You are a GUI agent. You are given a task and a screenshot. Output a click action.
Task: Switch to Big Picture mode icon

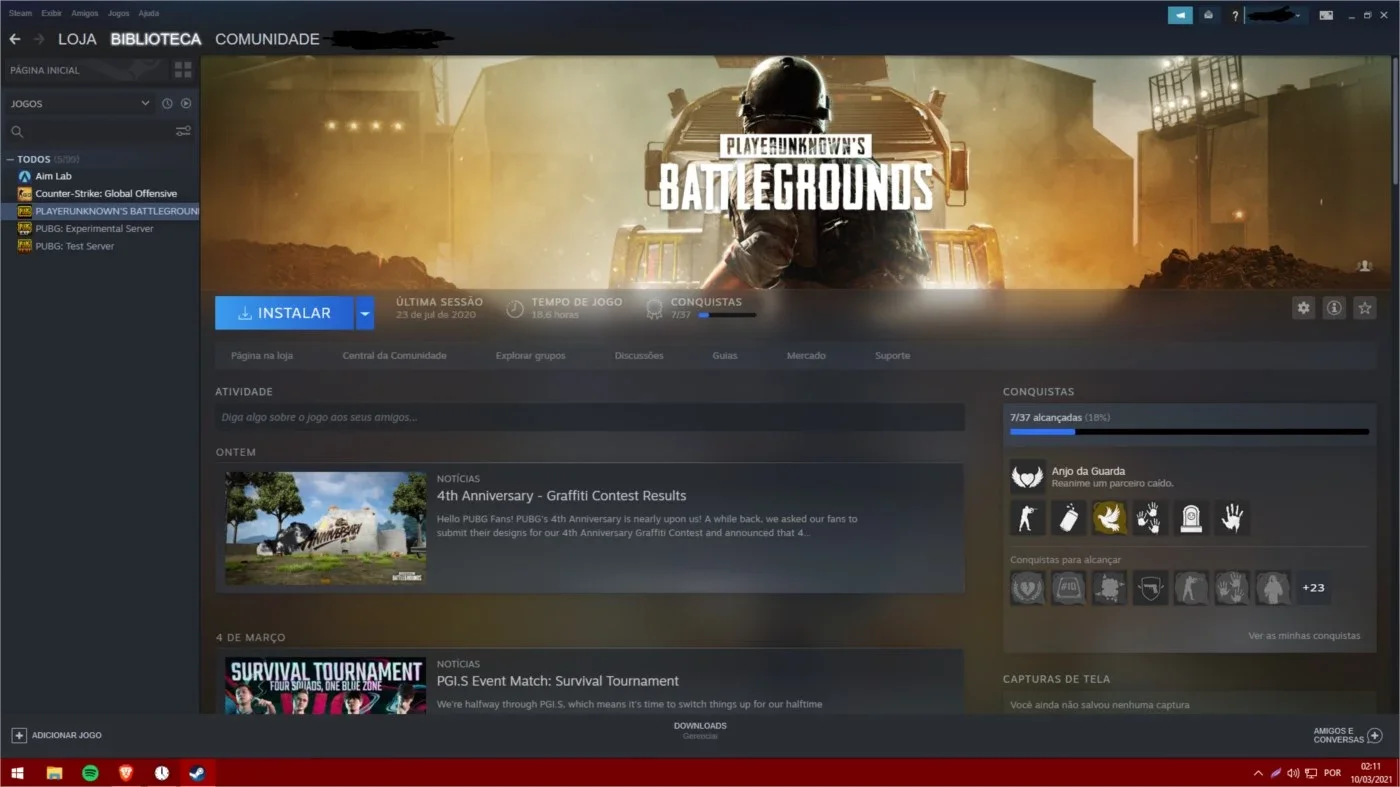[1326, 15]
